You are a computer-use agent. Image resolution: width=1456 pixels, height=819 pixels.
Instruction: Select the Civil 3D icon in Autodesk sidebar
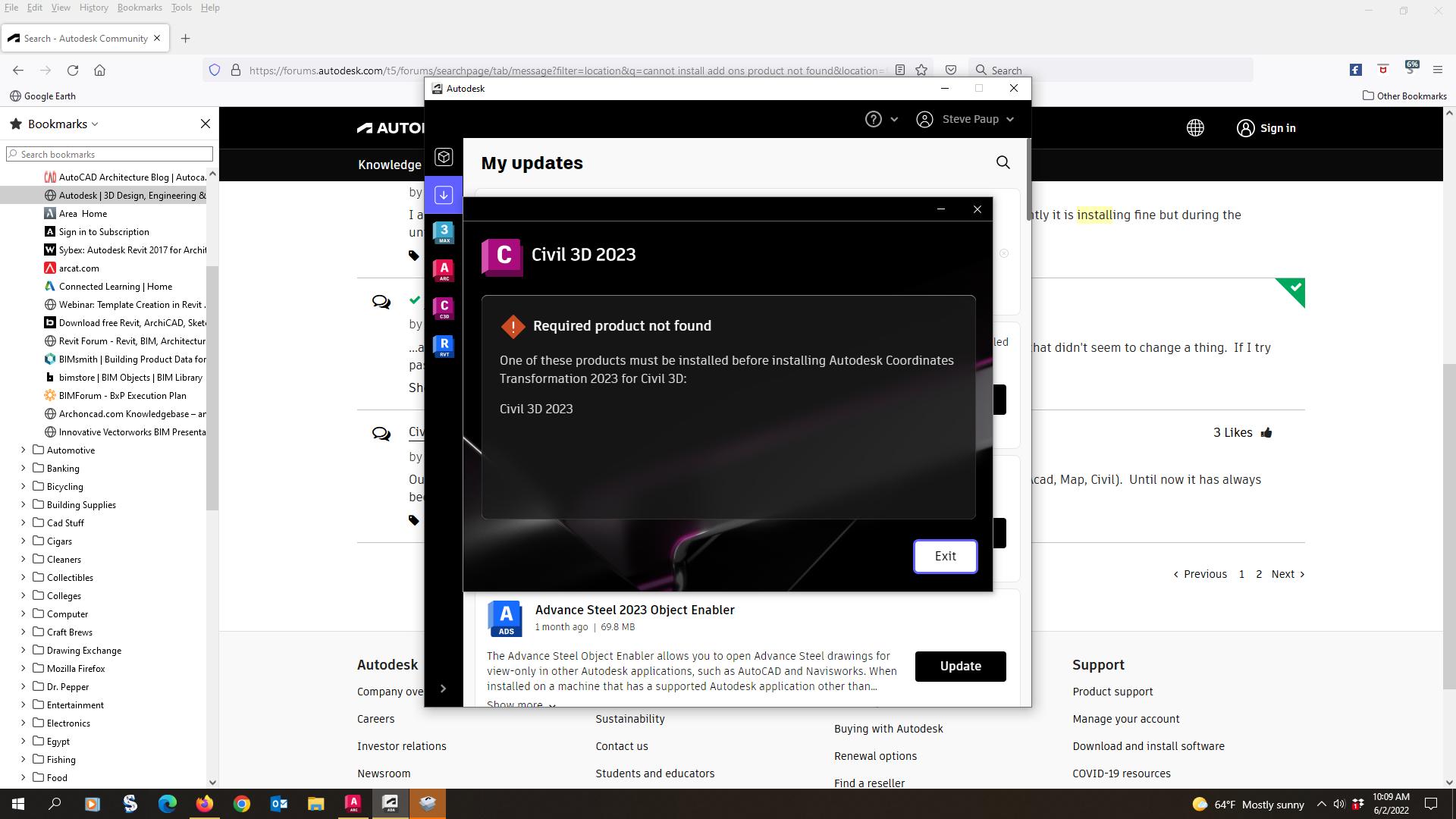(444, 309)
